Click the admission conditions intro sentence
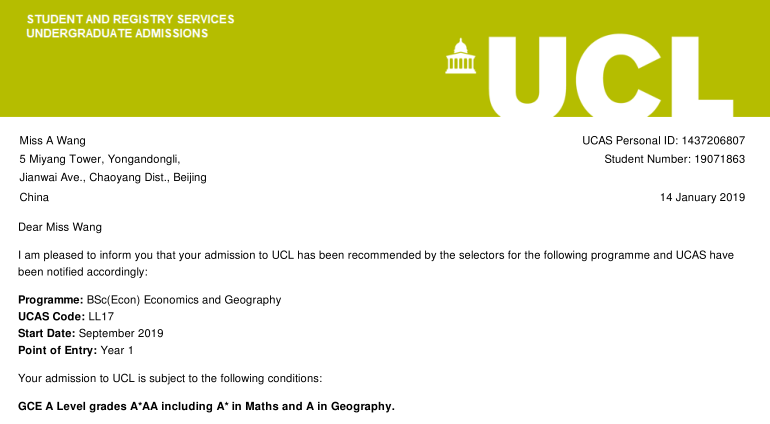This screenshot has height=424, width=770. pyautogui.click(x=171, y=378)
